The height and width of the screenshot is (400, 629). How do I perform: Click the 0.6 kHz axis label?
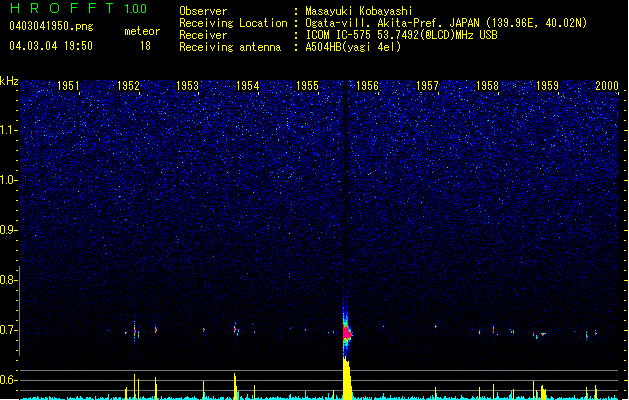tap(8, 380)
